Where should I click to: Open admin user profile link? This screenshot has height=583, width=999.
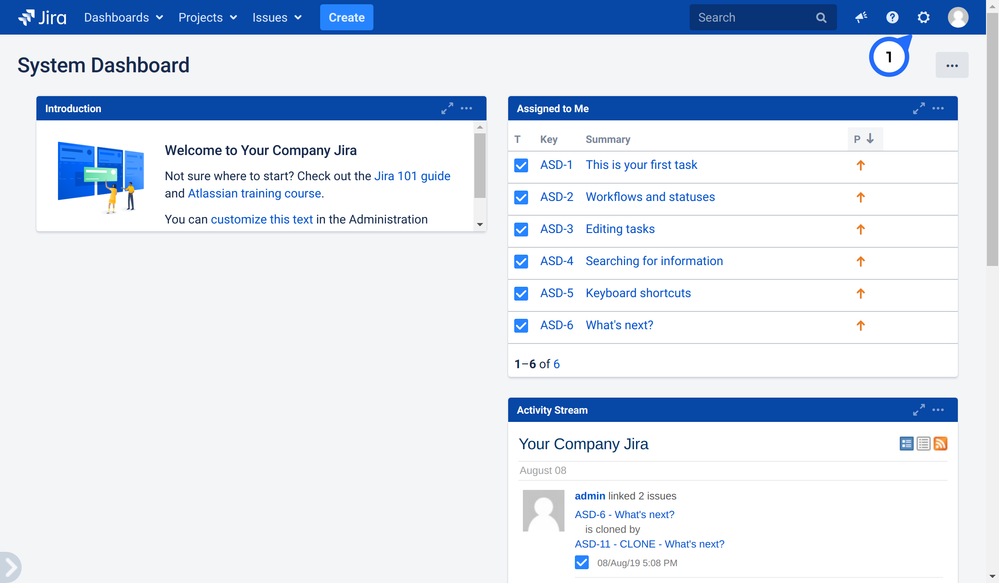(x=590, y=496)
